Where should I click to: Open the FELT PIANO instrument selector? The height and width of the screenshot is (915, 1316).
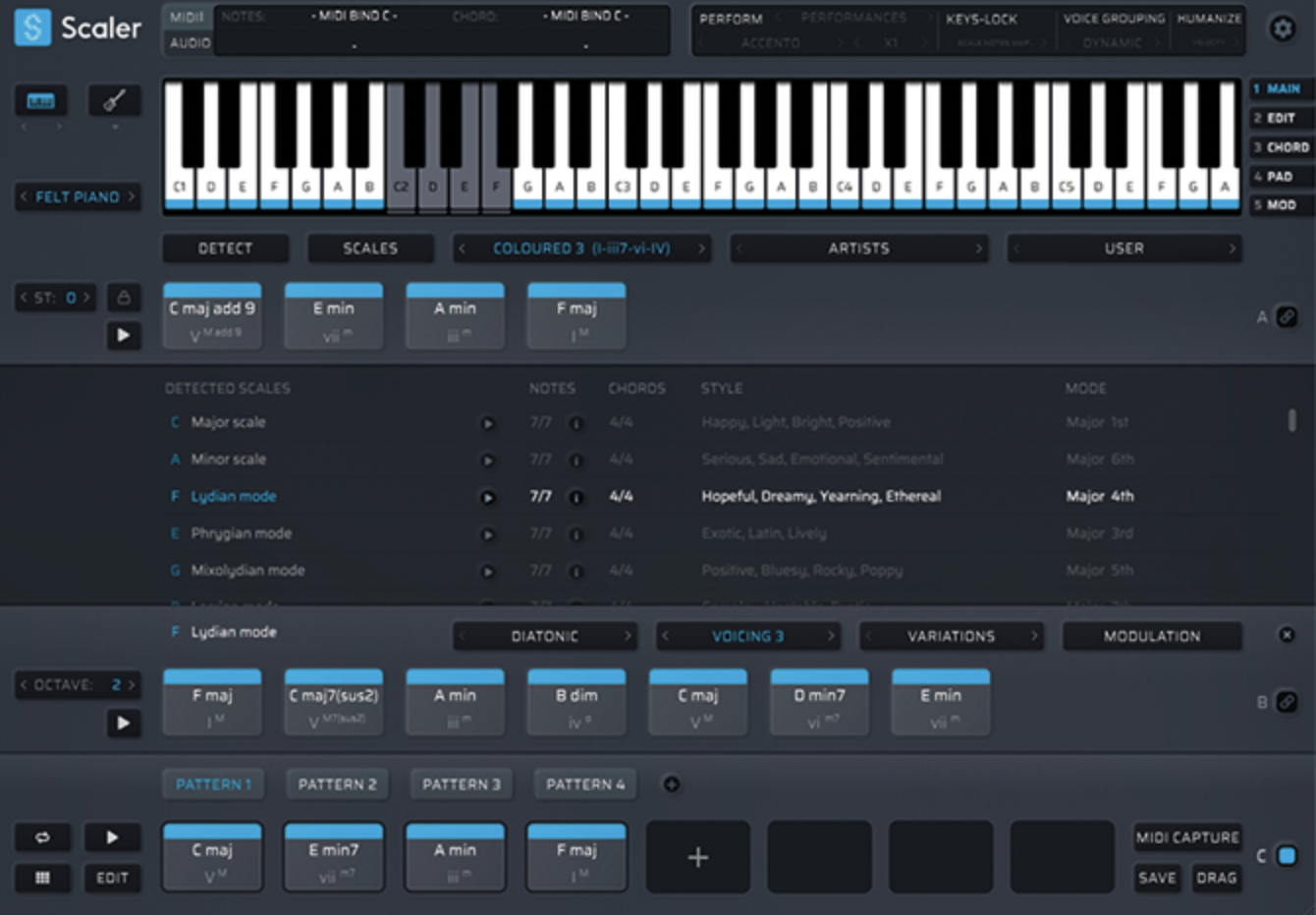[77, 197]
